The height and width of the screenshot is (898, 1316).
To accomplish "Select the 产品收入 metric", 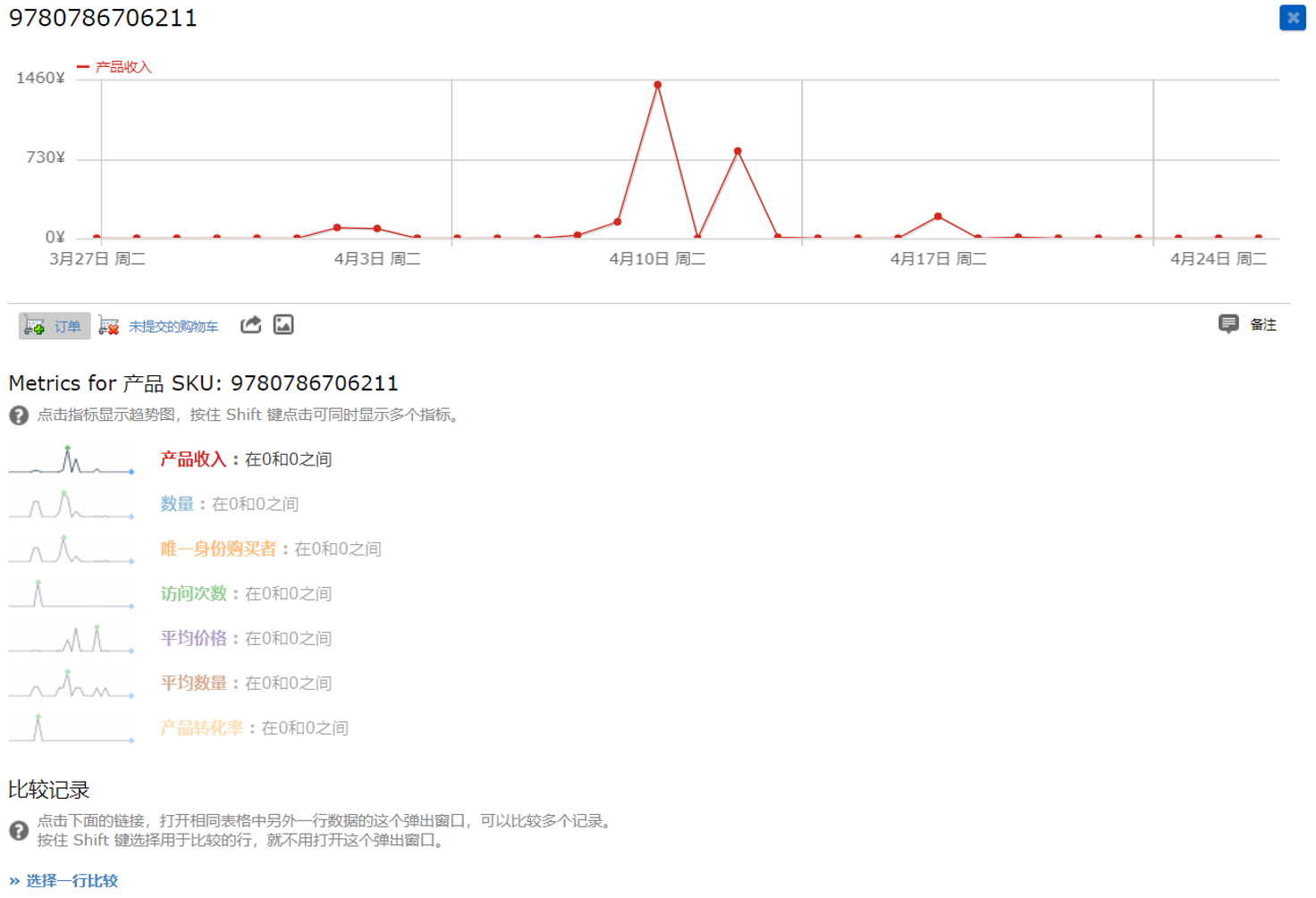I will 193,459.
